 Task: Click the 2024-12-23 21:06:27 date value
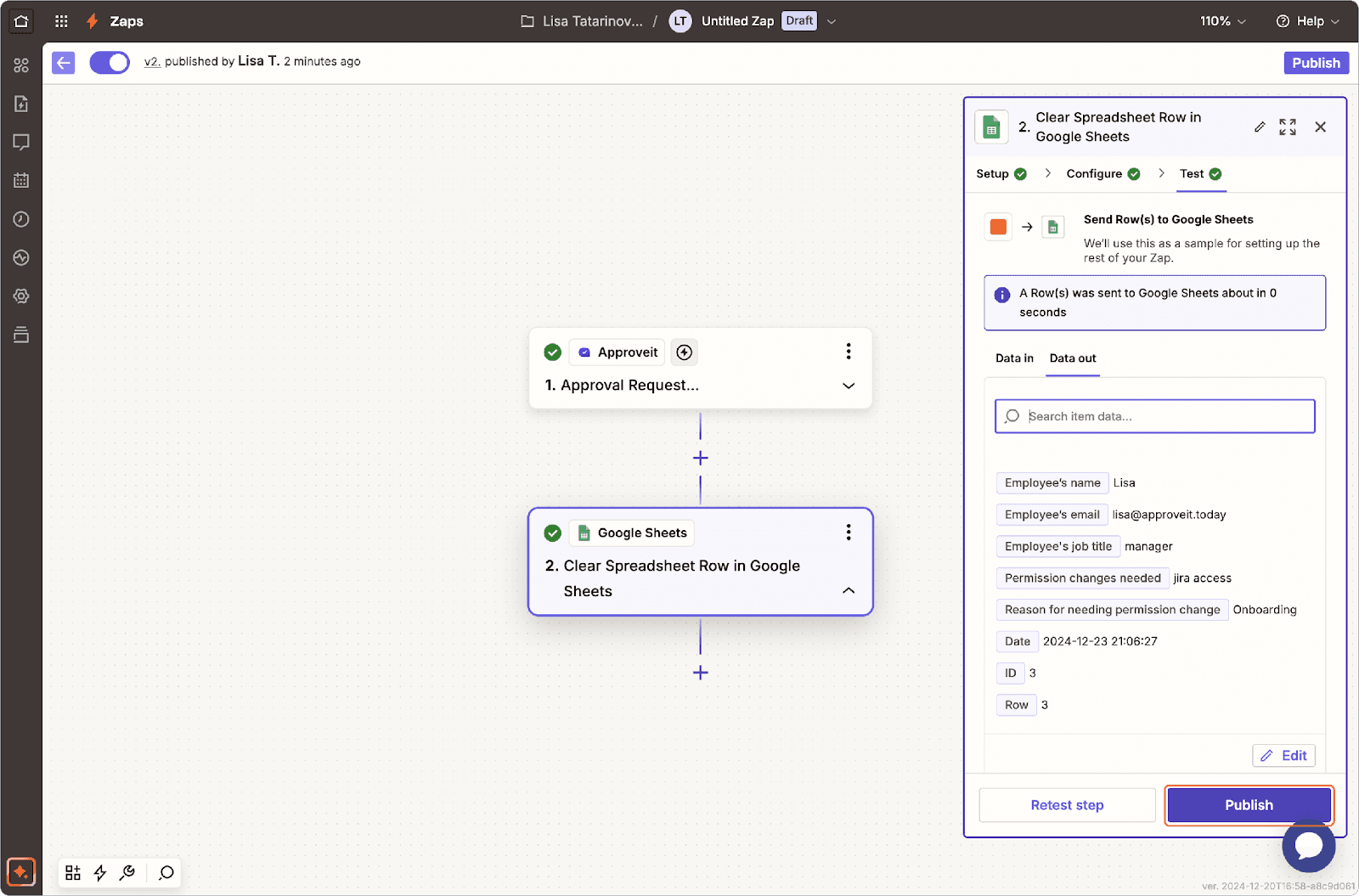coord(1100,641)
